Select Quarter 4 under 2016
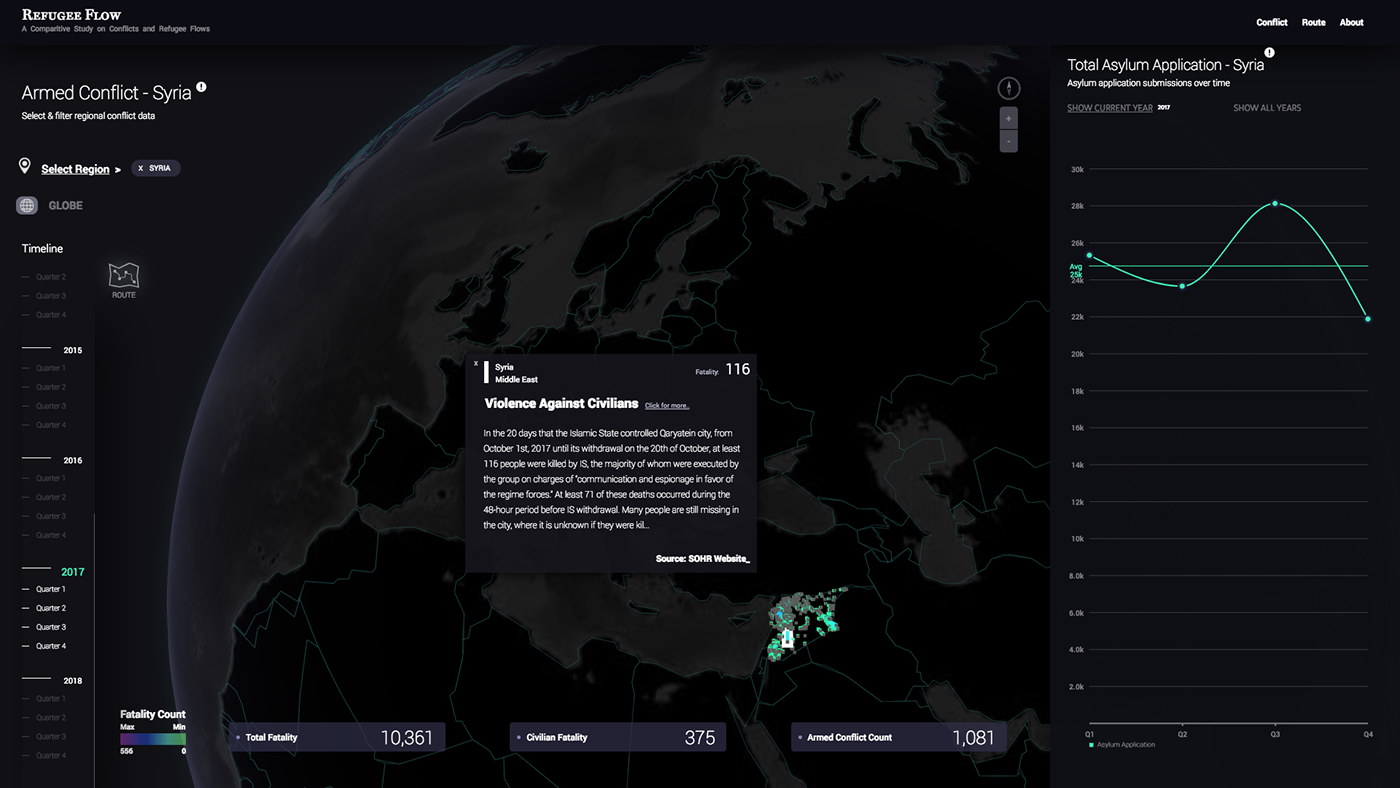This screenshot has height=788, width=1400. click(x=51, y=535)
